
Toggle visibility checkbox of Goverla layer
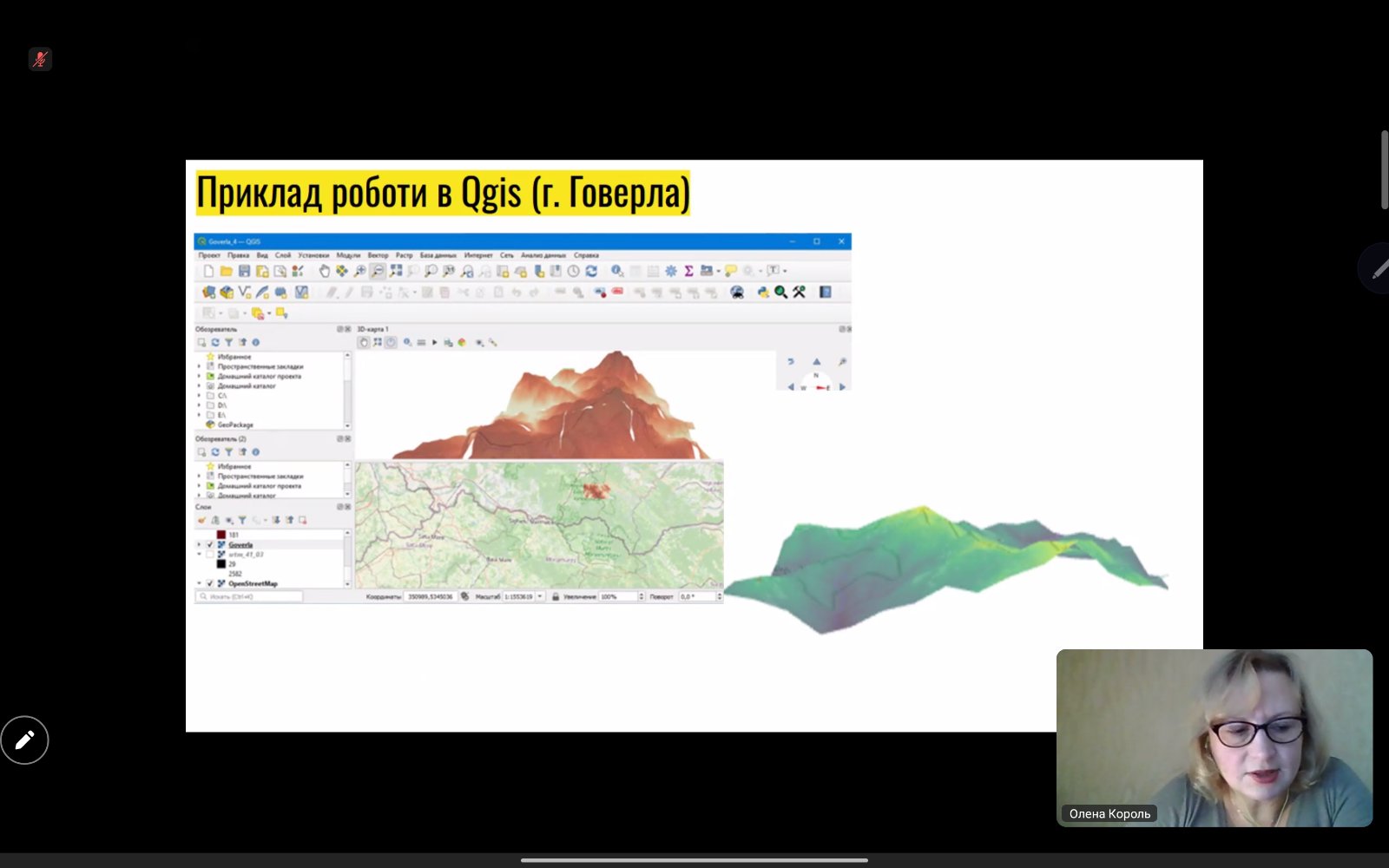pyautogui.click(x=210, y=545)
